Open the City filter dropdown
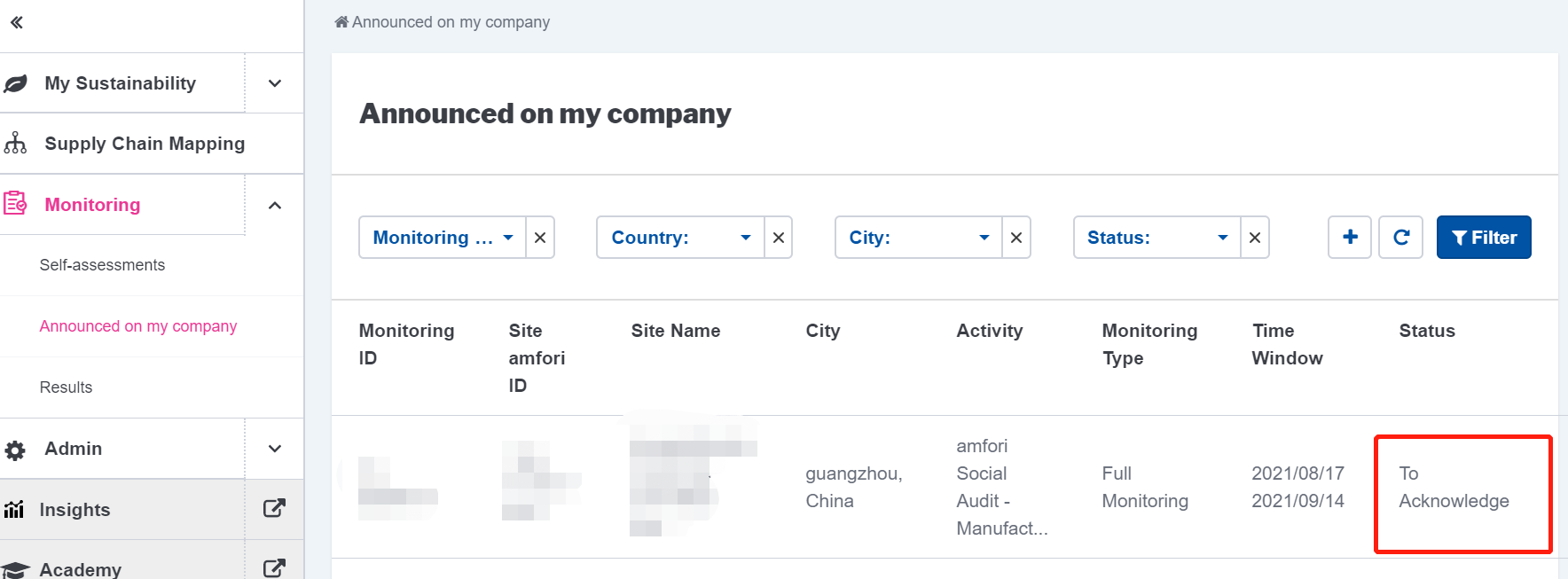The width and height of the screenshot is (1568, 579). (x=918, y=238)
